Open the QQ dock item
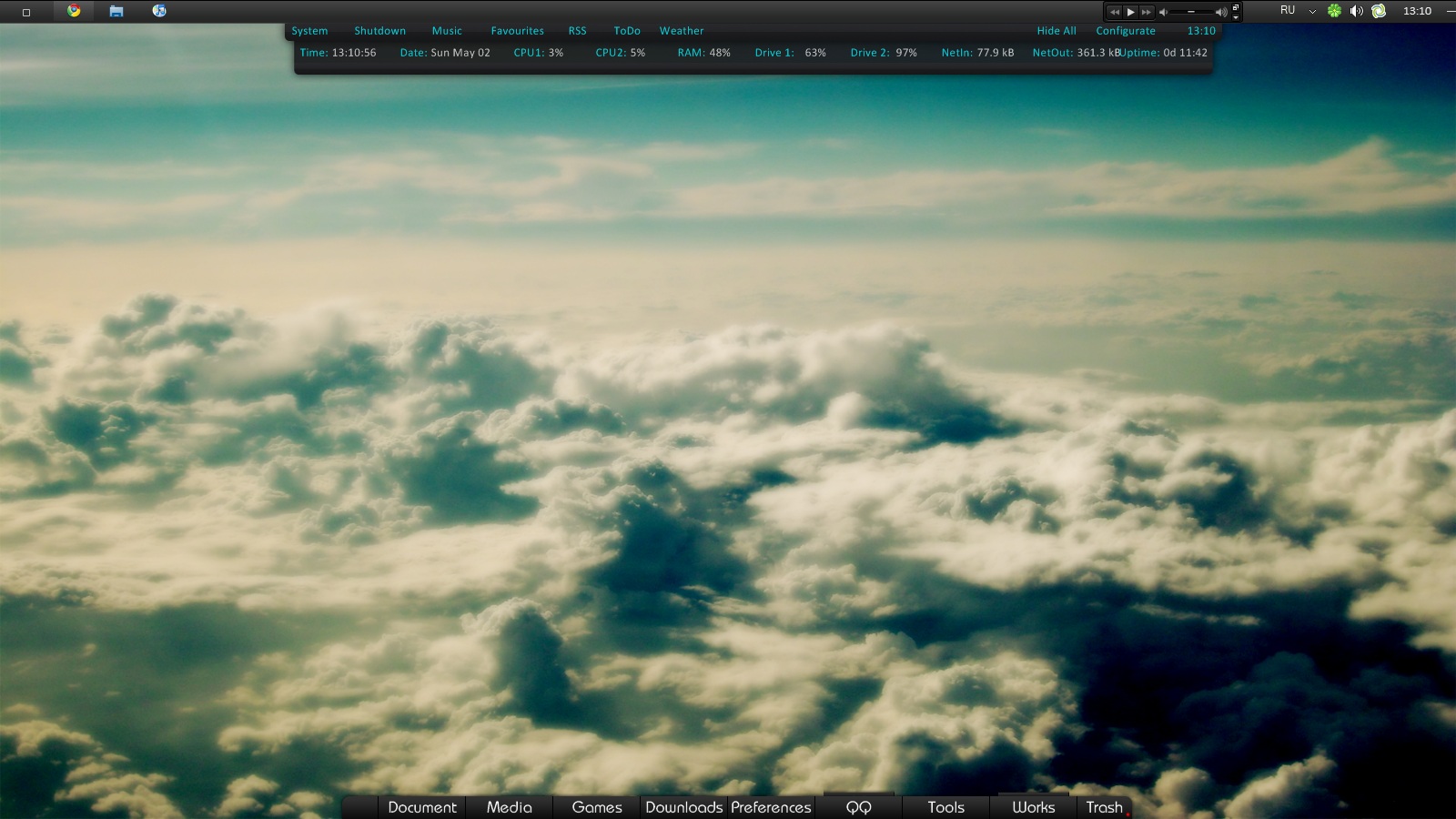The height and width of the screenshot is (819, 1456). (859, 807)
